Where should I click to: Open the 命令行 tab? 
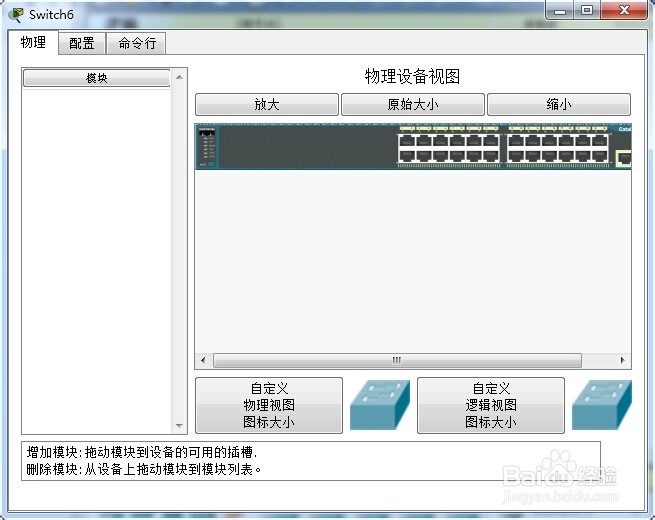click(137, 43)
